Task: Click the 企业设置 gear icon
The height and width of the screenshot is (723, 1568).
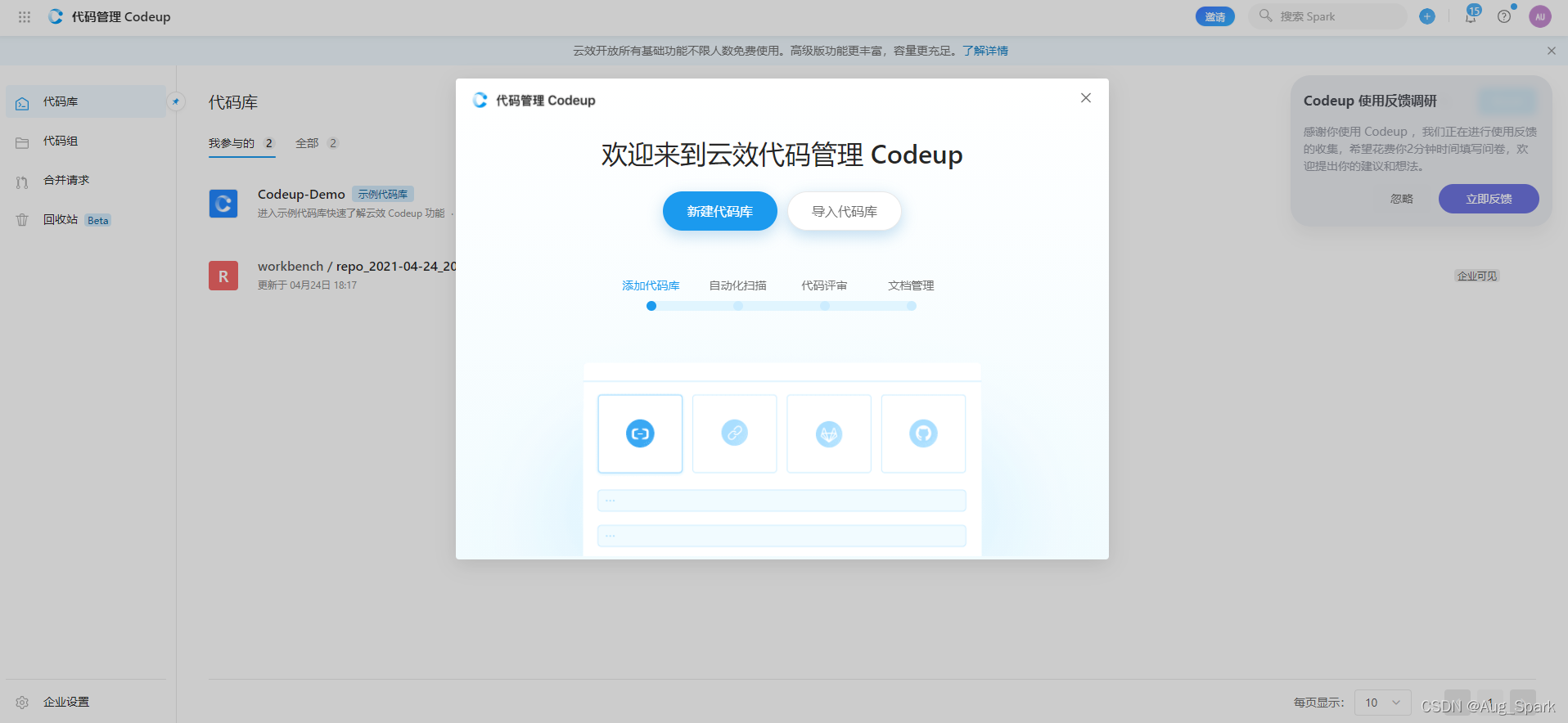Action: pos(22,703)
